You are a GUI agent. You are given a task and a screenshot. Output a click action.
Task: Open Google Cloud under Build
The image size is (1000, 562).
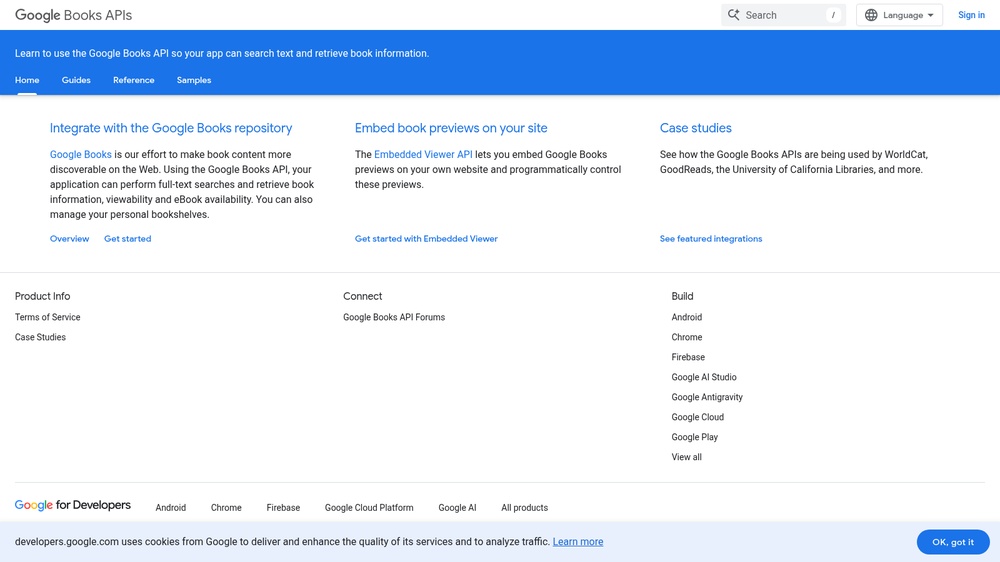697,417
